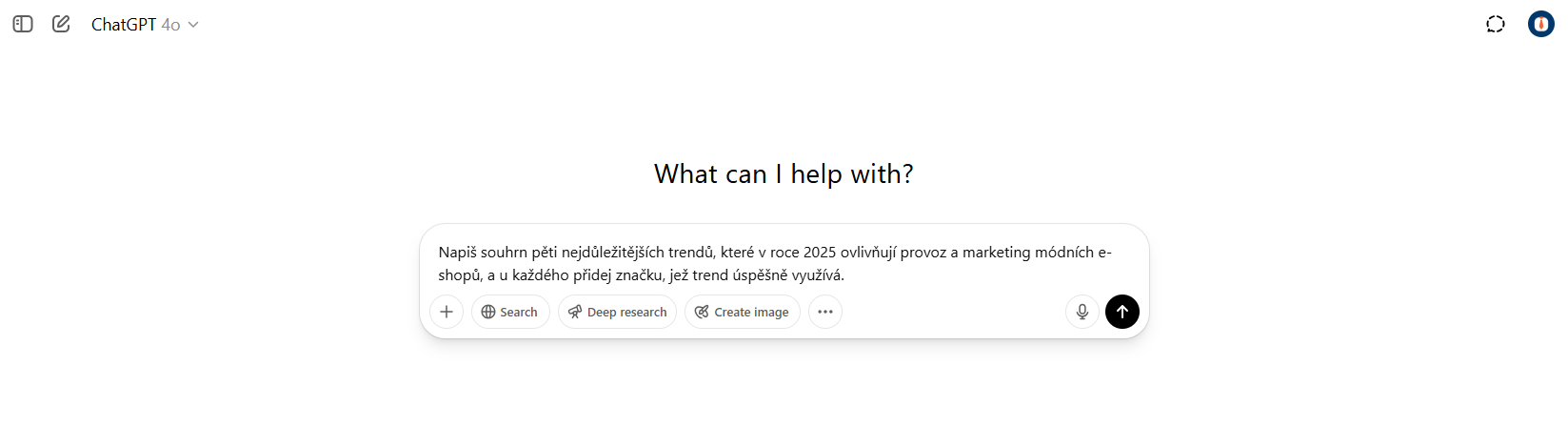1568x427 pixels.
Task: Enable Deep research mode
Action: point(617,312)
